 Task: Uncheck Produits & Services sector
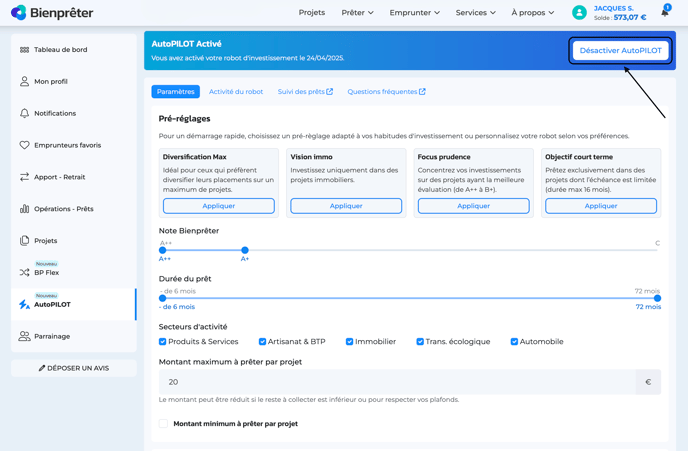point(162,341)
